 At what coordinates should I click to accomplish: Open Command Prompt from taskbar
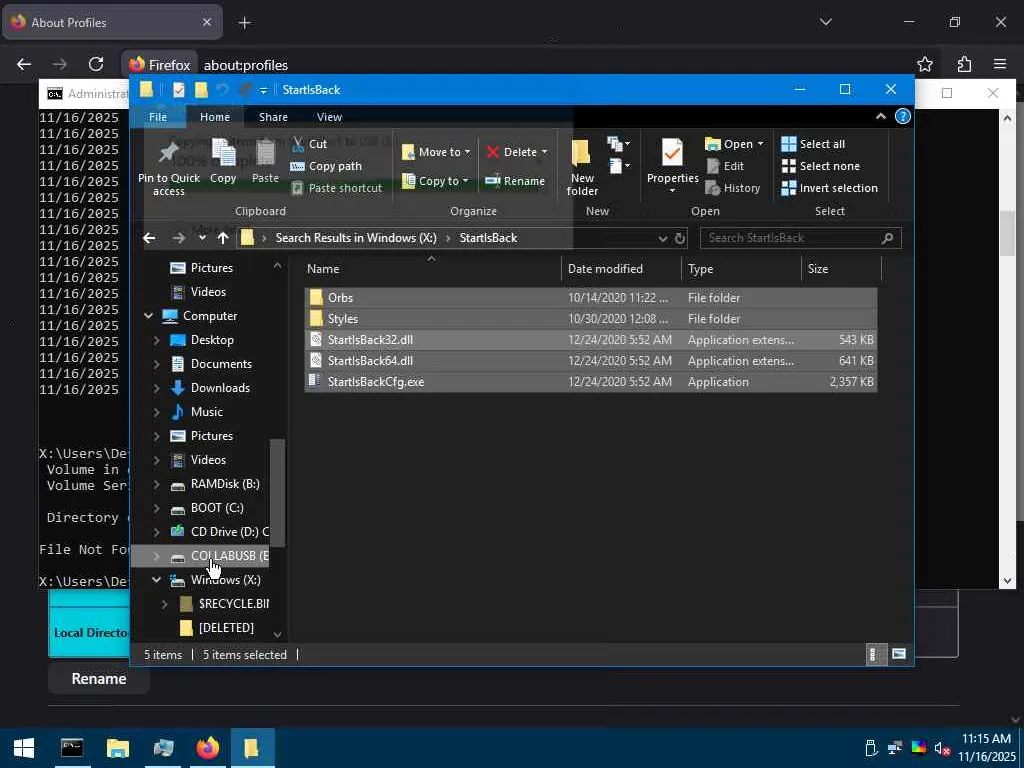pos(72,748)
